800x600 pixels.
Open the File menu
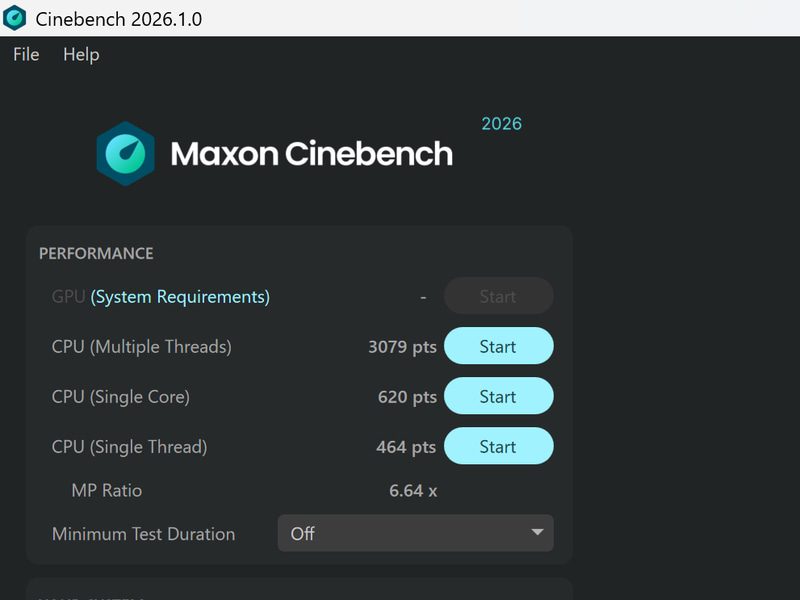click(26, 54)
